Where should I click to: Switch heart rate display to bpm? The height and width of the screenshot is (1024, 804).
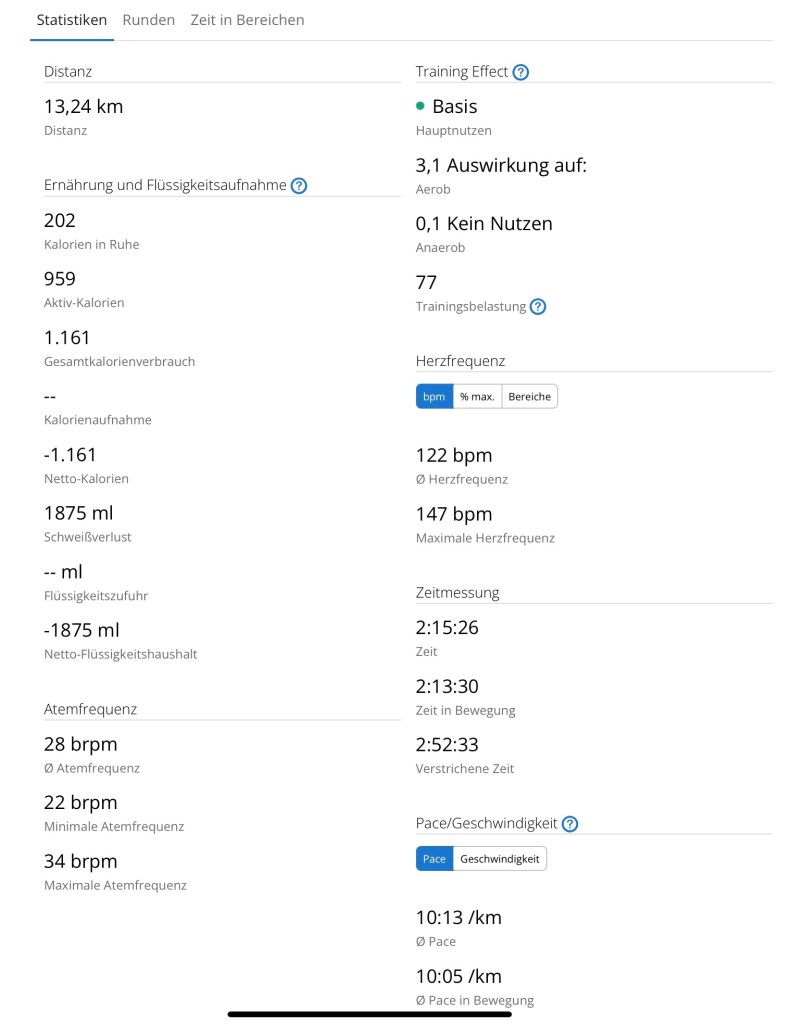(x=434, y=397)
